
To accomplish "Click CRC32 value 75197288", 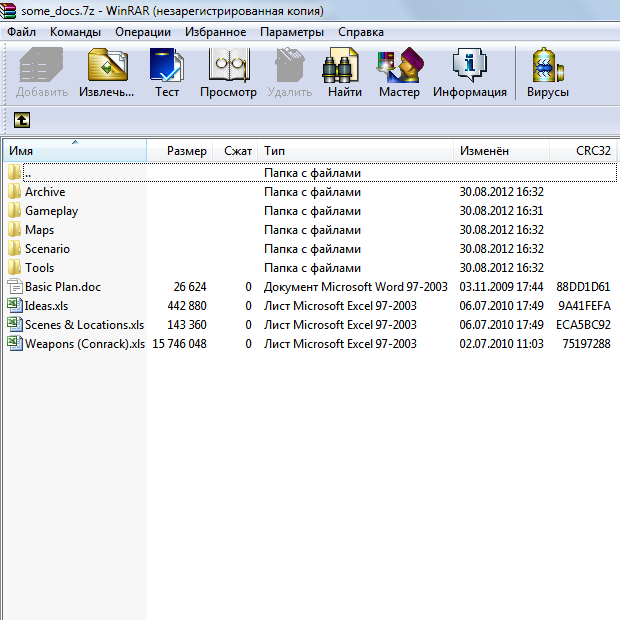I will 586,344.
